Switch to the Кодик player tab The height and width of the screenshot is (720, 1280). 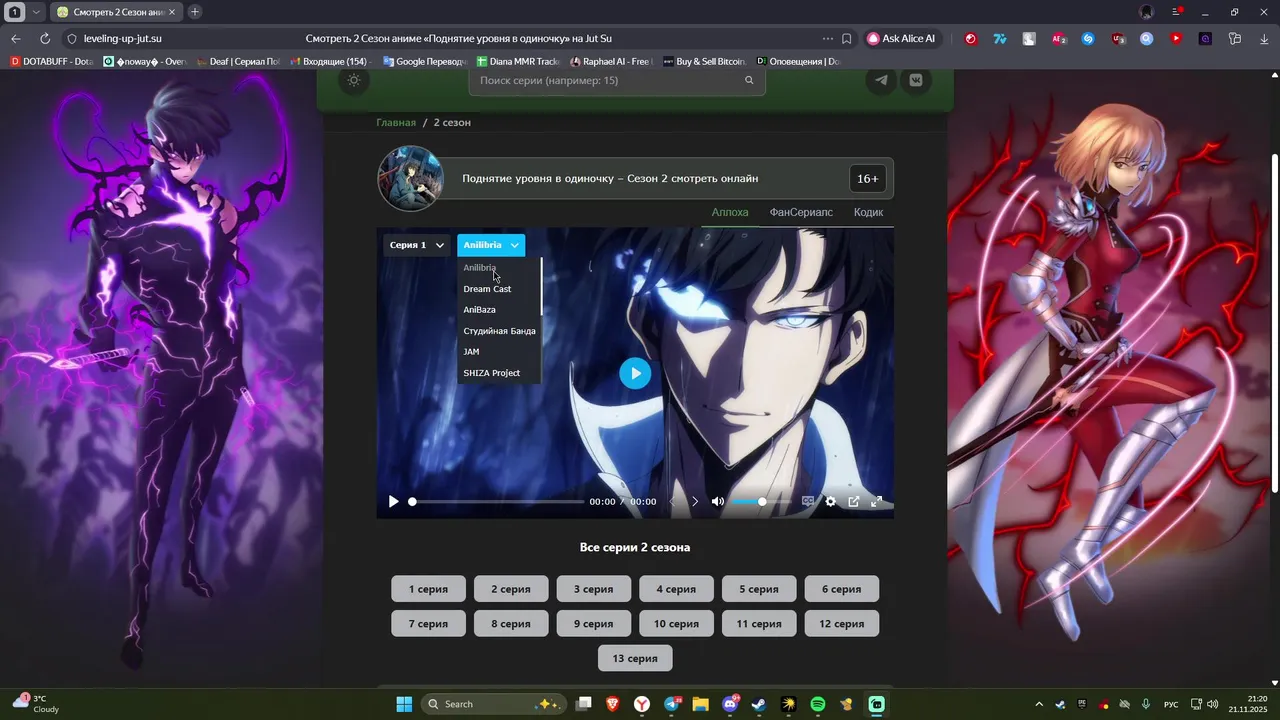click(x=868, y=212)
